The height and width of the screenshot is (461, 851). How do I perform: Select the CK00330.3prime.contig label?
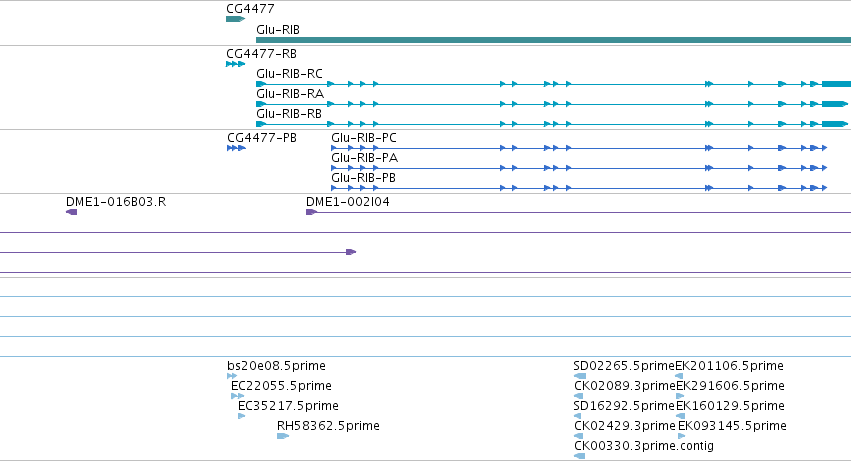pos(644,446)
